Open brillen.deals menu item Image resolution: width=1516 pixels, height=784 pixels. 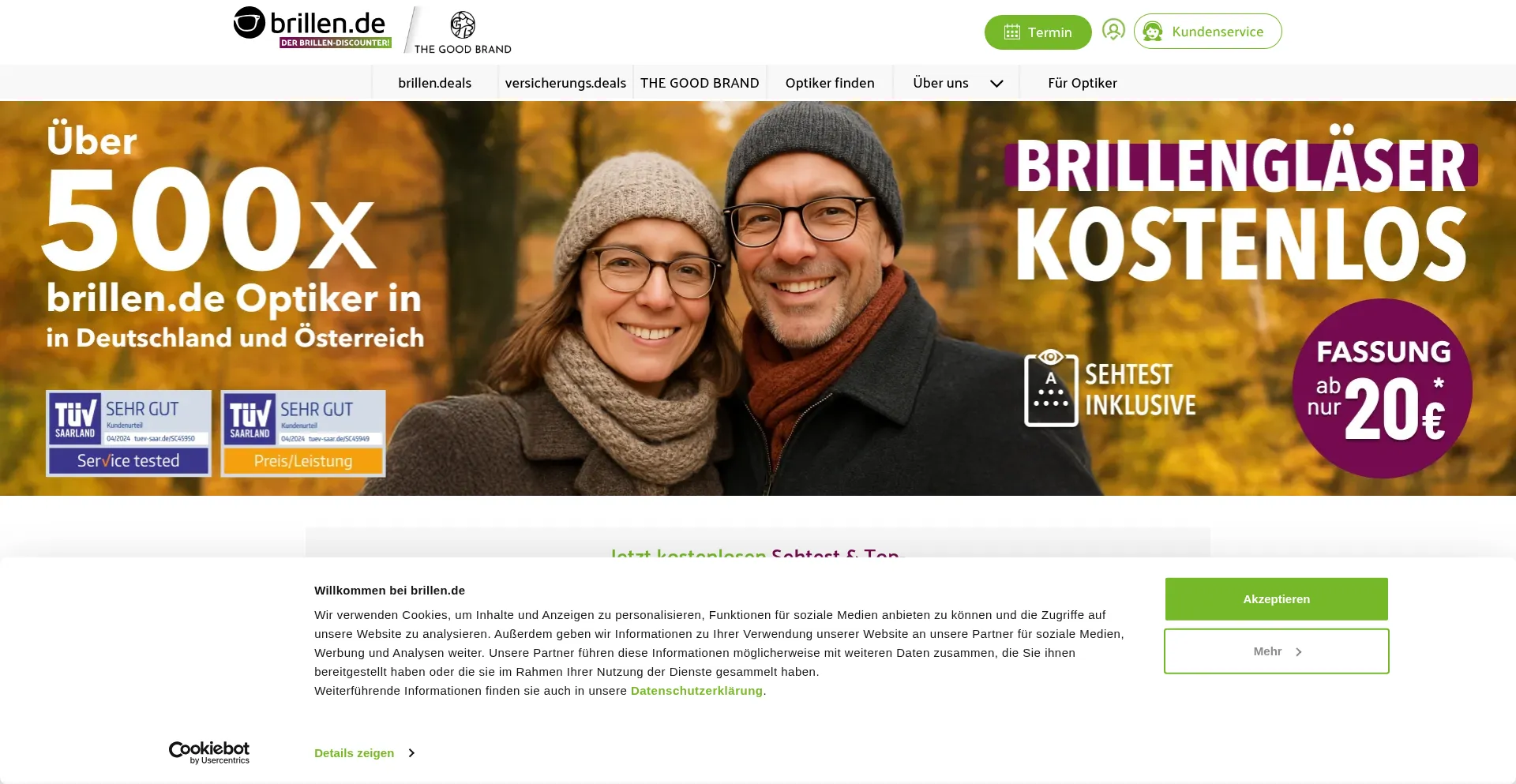coord(435,83)
